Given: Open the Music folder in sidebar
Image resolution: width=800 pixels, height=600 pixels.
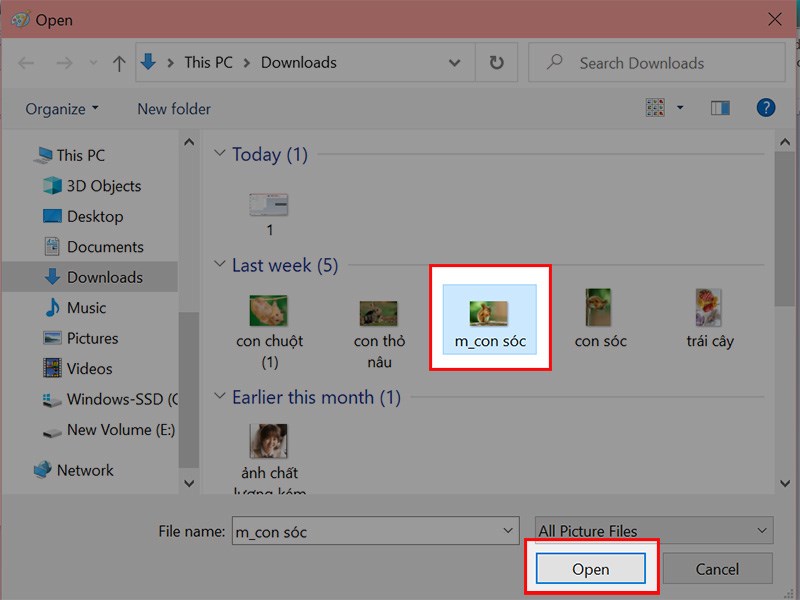Looking at the screenshot, I should point(86,308).
